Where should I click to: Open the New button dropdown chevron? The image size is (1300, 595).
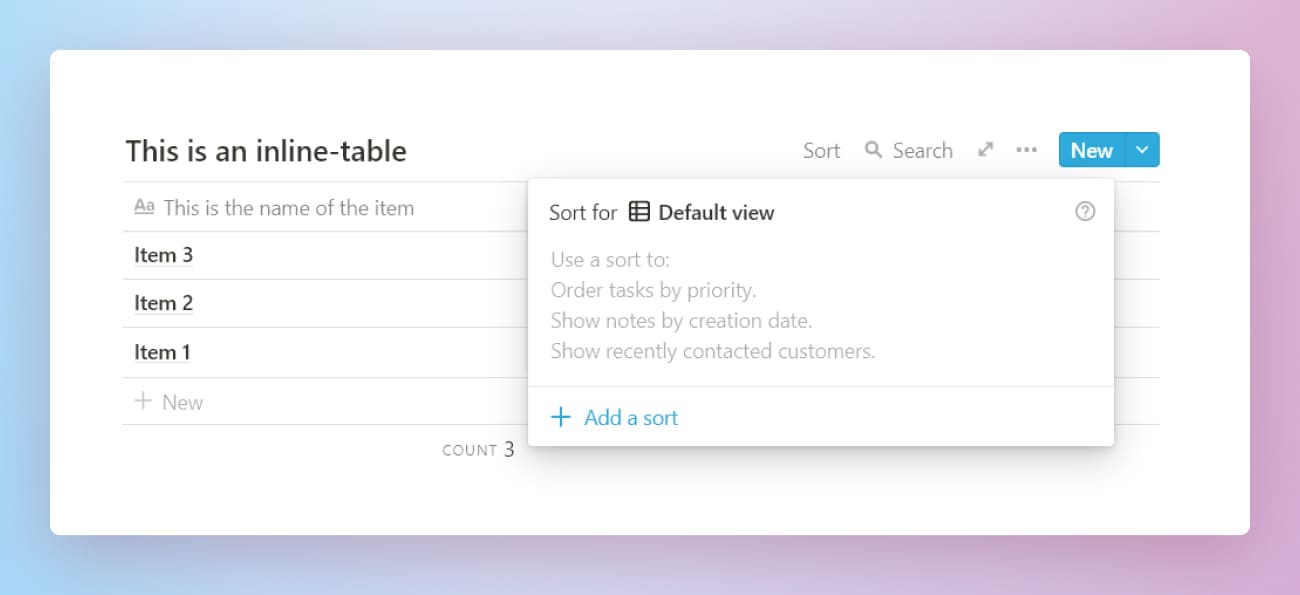(1141, 149)
